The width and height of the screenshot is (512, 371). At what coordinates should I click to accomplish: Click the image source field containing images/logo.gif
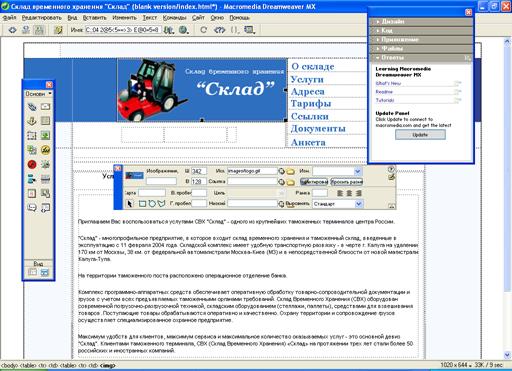click(x=252, y=171)
